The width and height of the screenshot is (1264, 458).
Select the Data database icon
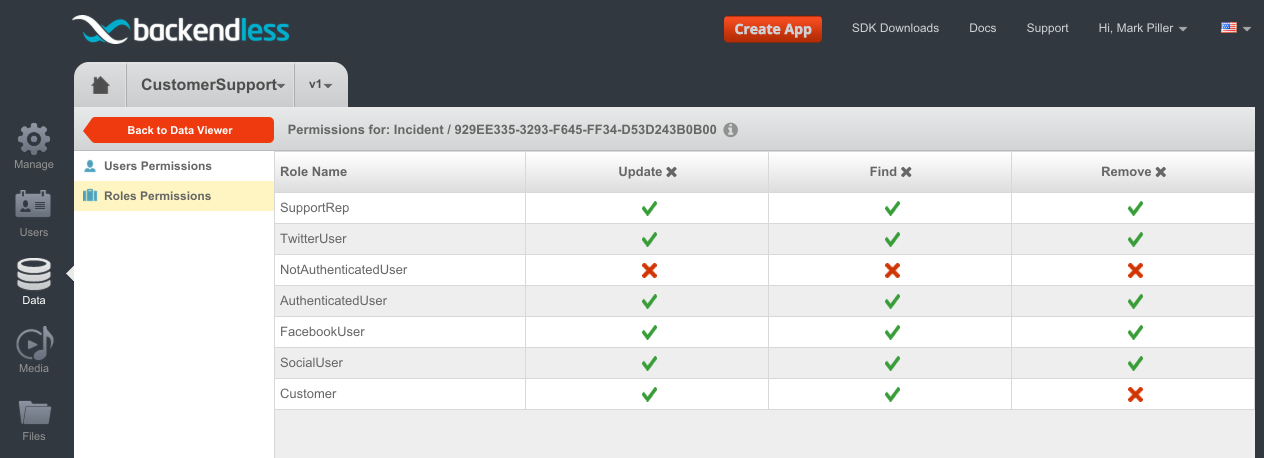click(x=34, y=274)
